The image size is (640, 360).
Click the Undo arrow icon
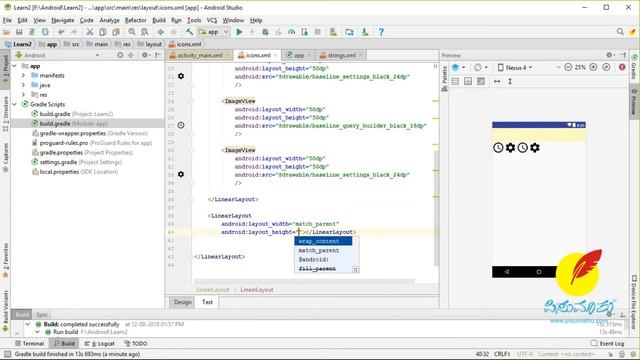click(x=61, y=32)
